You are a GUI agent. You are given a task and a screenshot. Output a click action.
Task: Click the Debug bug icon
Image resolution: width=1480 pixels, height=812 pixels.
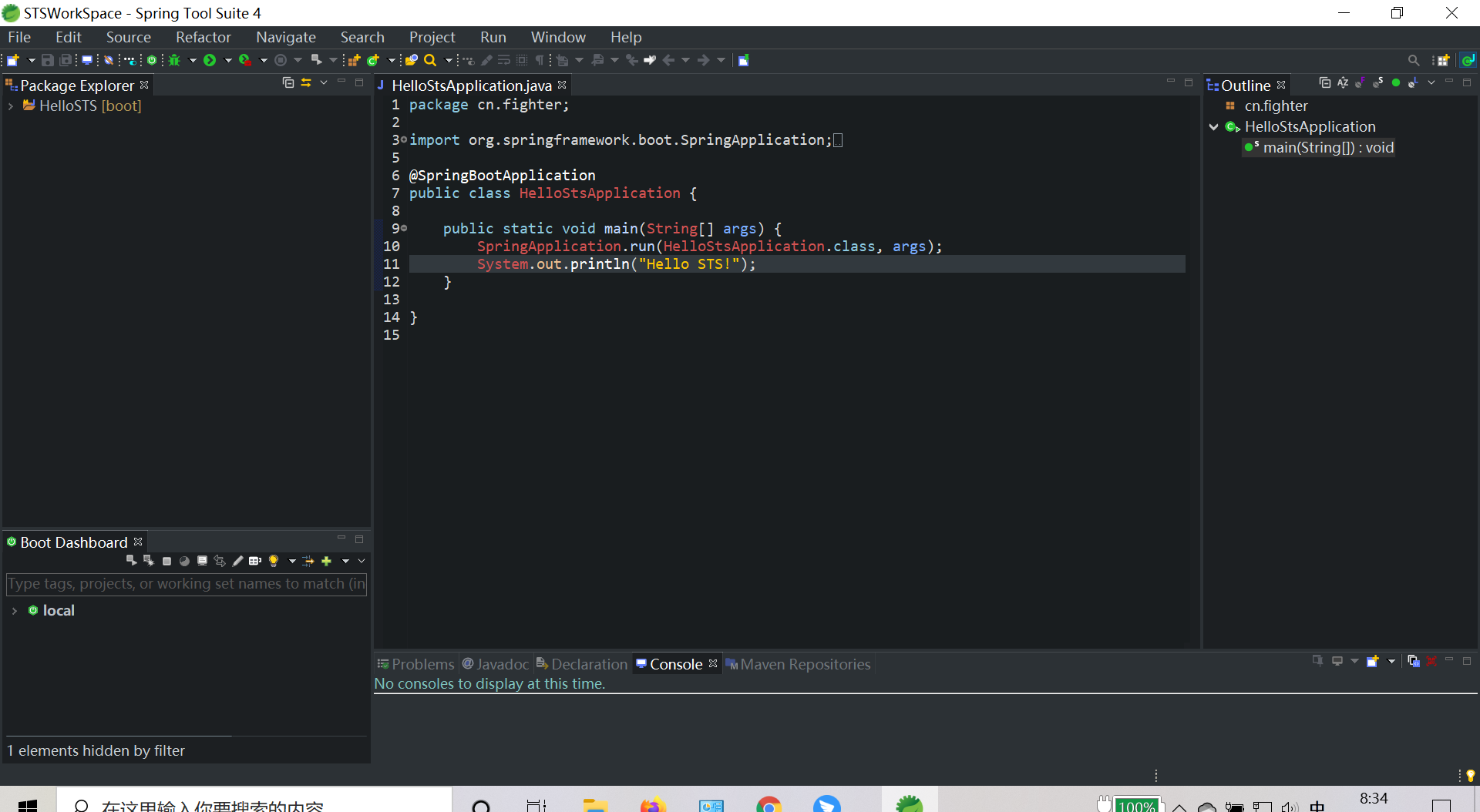click(x=175, y=60)
